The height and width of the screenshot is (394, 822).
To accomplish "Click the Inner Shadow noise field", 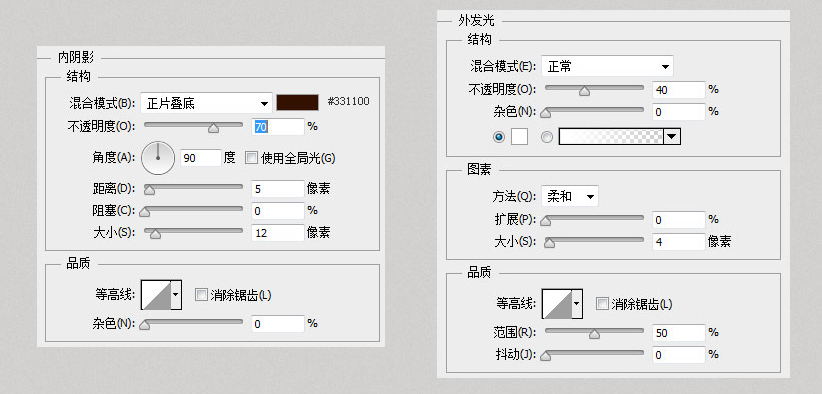I will coord(278,324).
